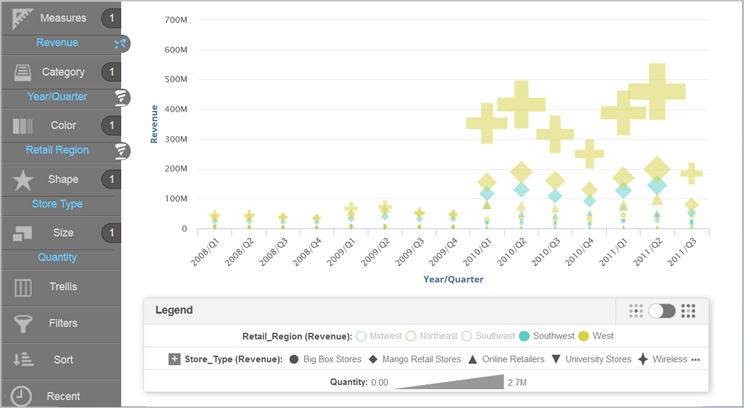Expand the Store_Type legend plus box

174,358
